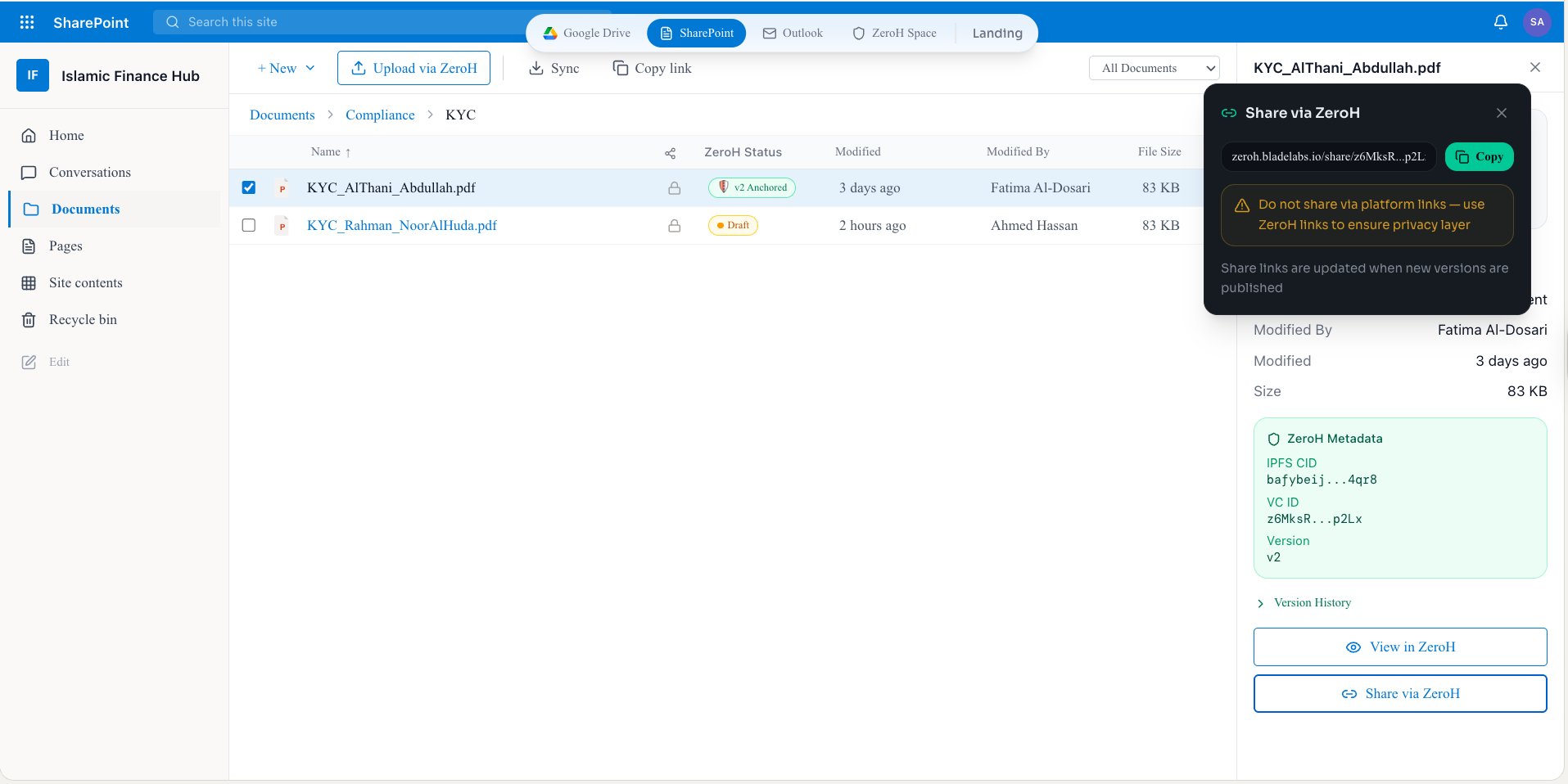1568x784 pixels.
Task: Click the sharing column header icon
Action: point(670,153)
